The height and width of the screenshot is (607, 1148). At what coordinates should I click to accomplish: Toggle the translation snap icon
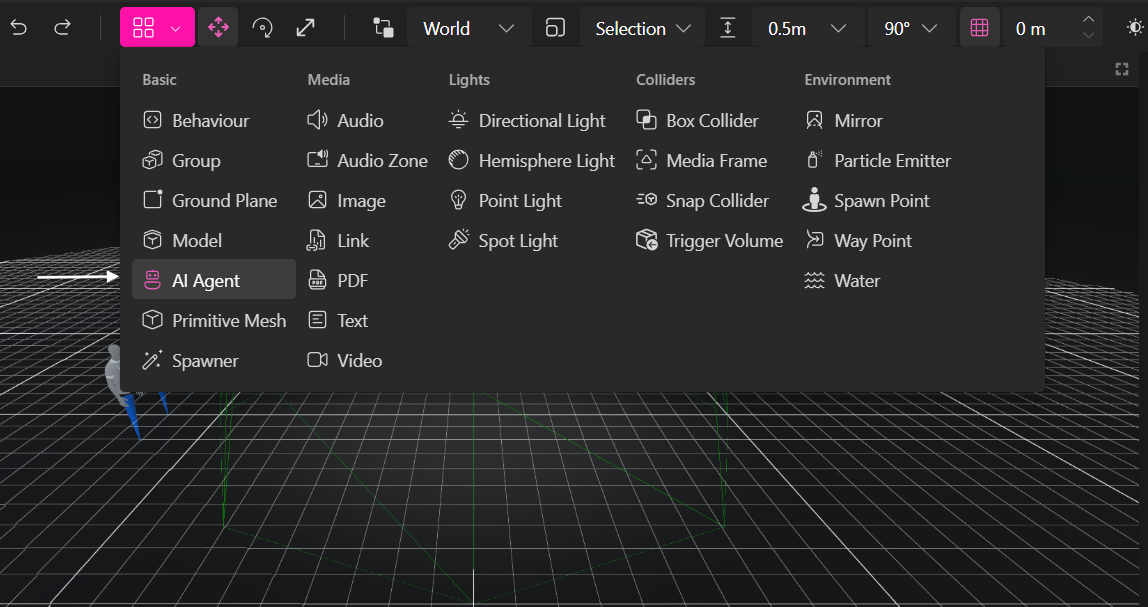tap(728, 29)
